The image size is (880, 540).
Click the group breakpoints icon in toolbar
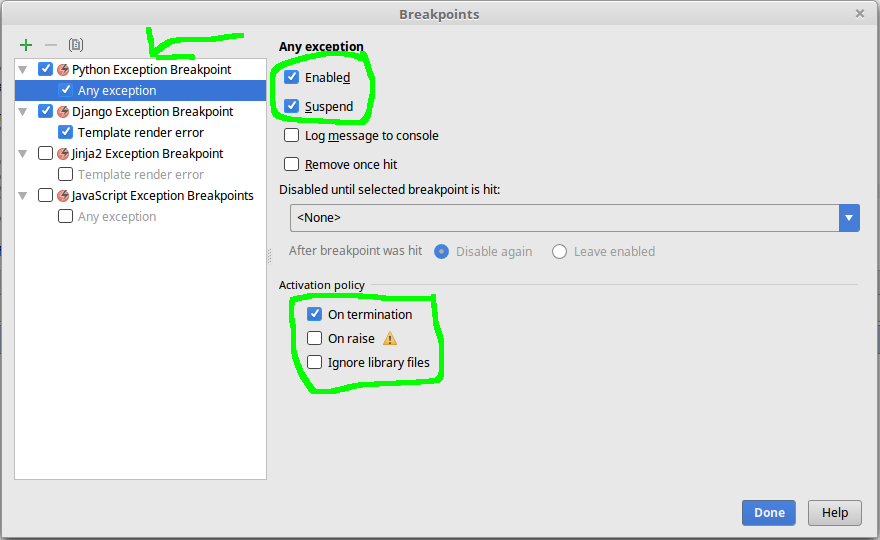coord(76,45)
